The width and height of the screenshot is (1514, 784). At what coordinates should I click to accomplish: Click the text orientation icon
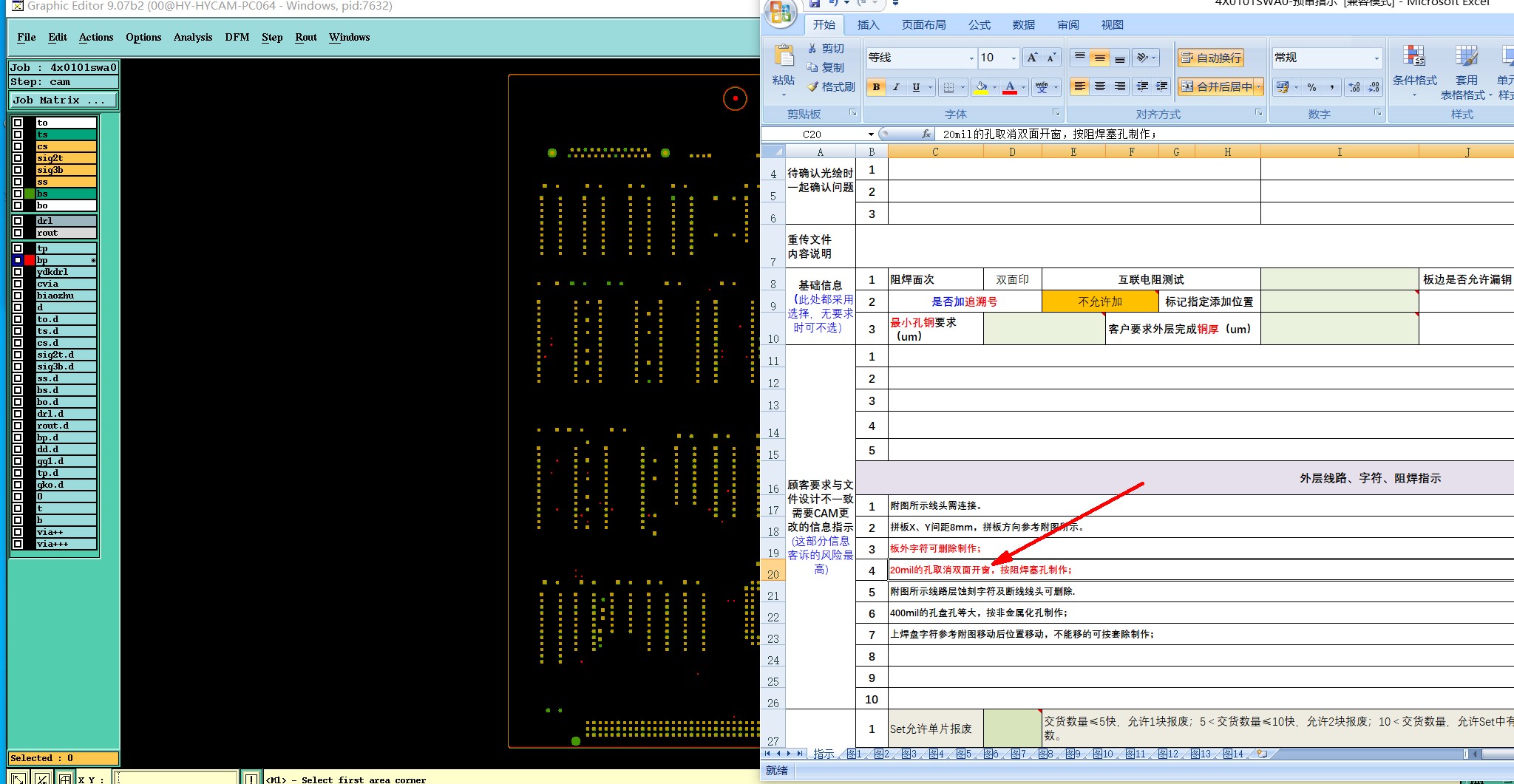coord(1143,58)
